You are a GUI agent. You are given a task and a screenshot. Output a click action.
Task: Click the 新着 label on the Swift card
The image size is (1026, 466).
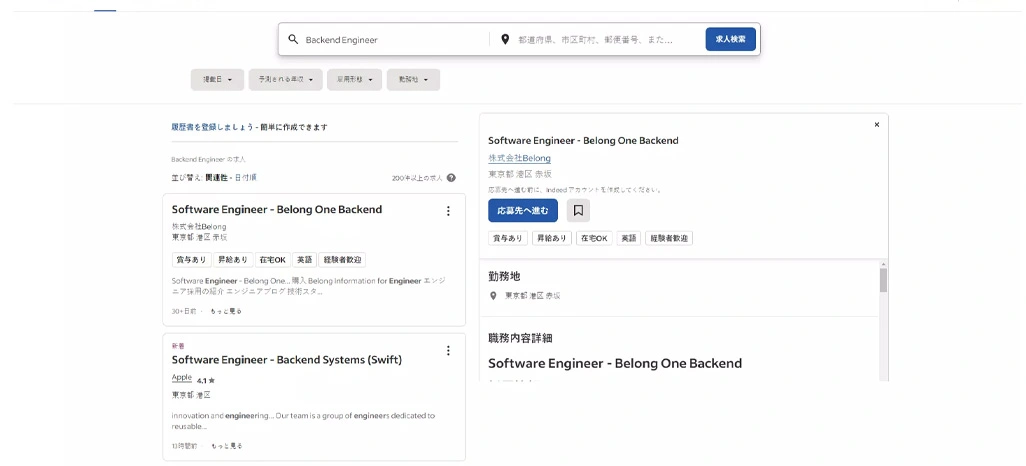coord(178,345)
